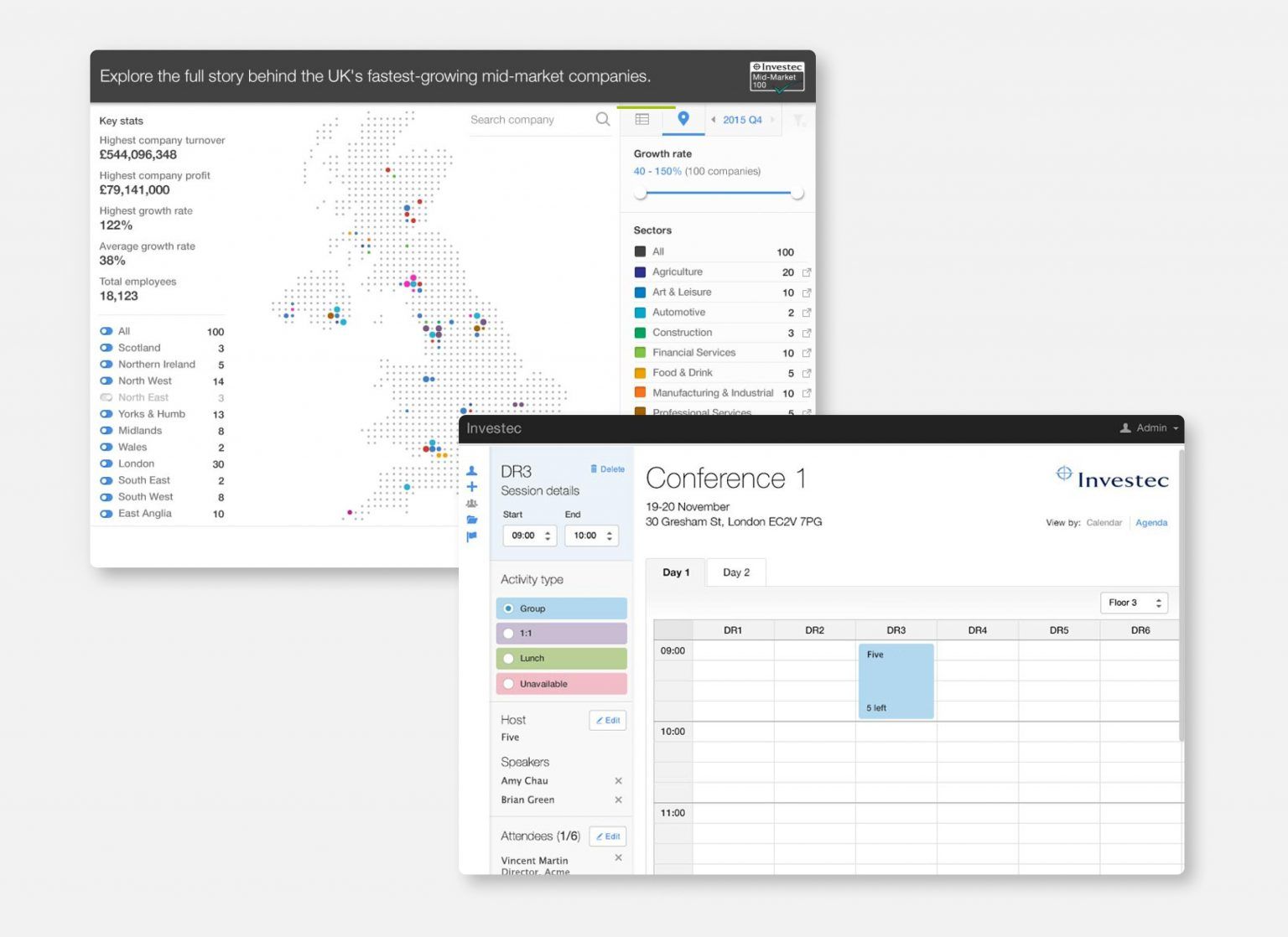
Task: Click the group people icon in sidebar
Action: pyautogui.click(x=472, y=504)
